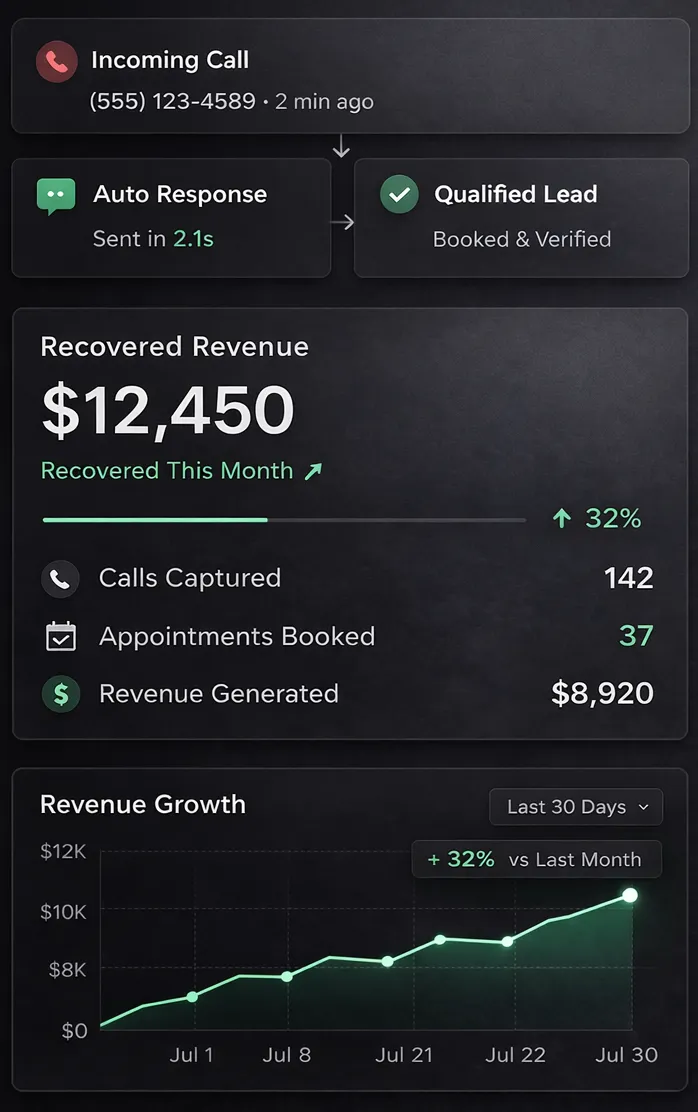The image size is (698, 1112).
Task: Click the green up arrow beside 32%
Action: coord(562,518)
